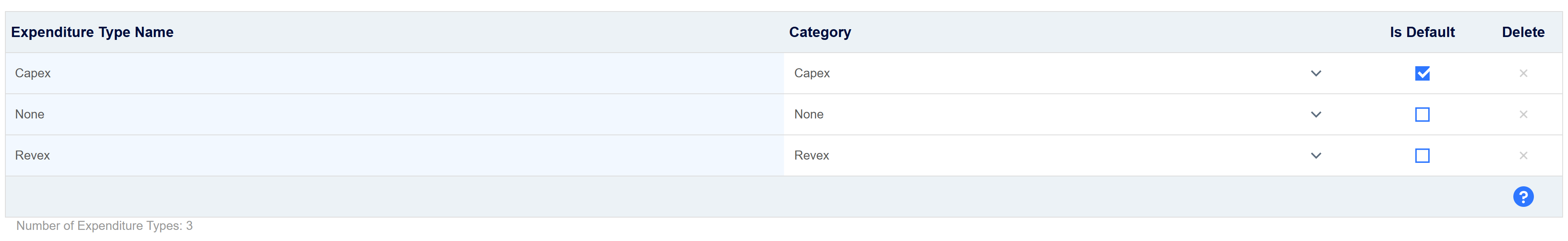The image size is (1568, 241).
Task: Click the Capex expenditure type name field
Action: [390, 73]
